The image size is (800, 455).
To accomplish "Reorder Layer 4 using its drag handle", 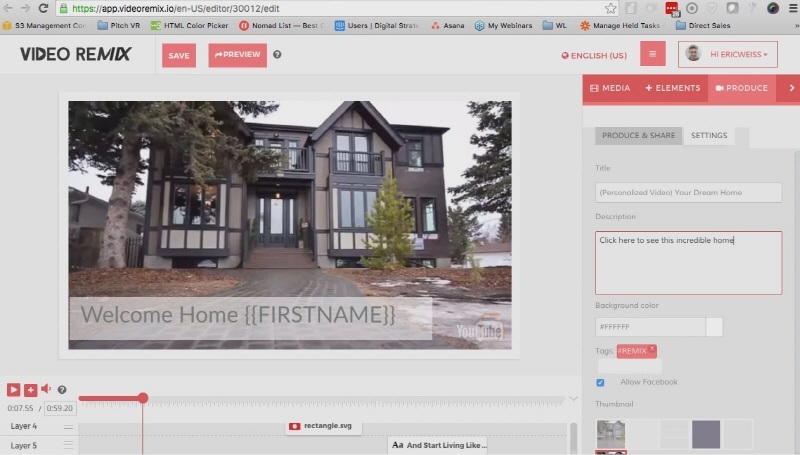I will [68, 426].
